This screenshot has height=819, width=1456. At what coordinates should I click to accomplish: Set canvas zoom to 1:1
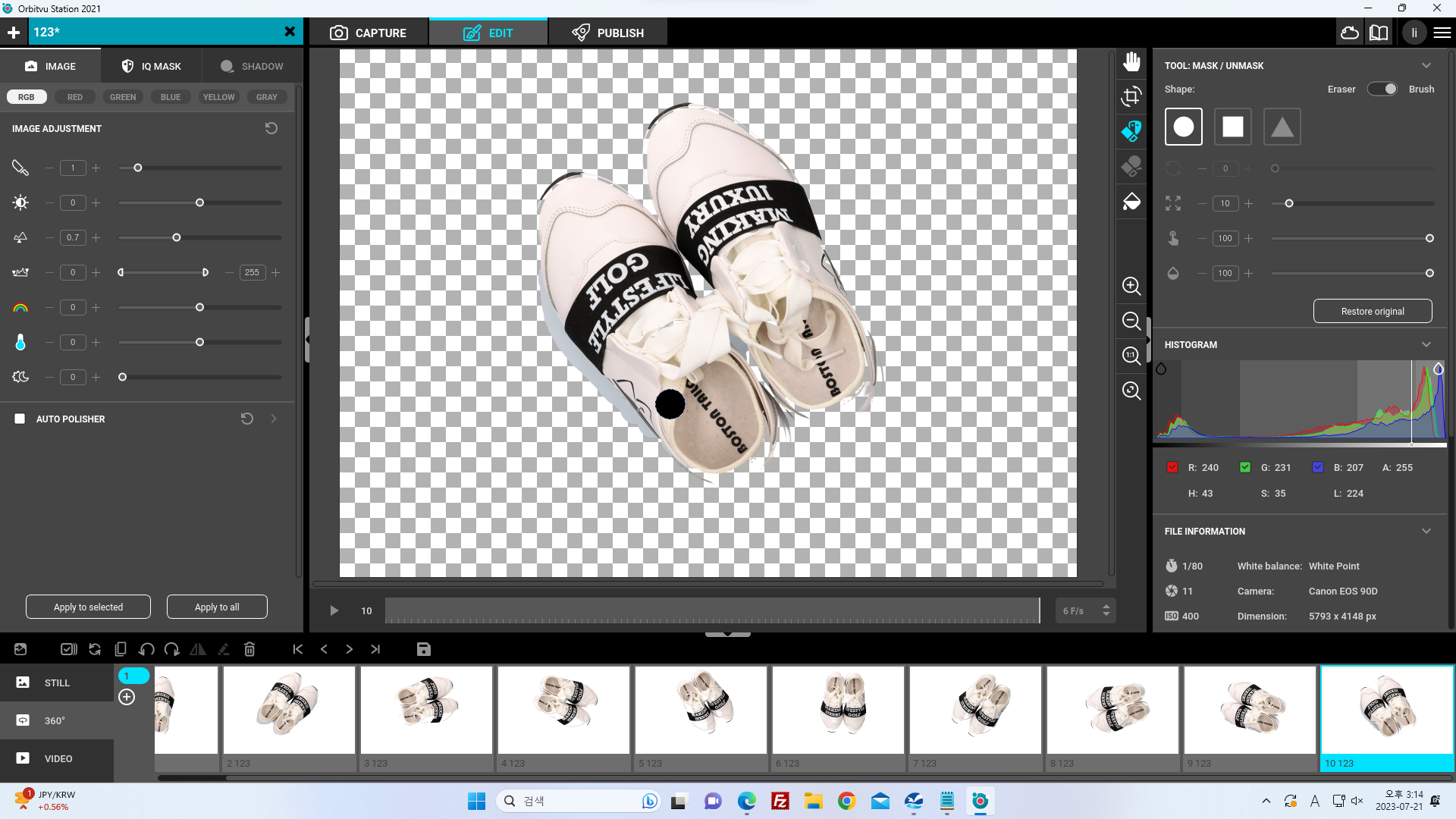coord(1131,356)
